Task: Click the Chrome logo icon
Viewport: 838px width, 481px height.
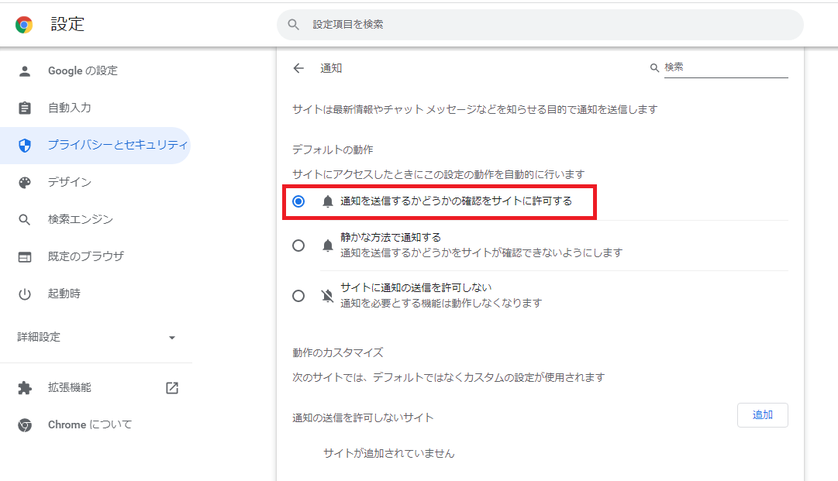Action: (24, 25)
